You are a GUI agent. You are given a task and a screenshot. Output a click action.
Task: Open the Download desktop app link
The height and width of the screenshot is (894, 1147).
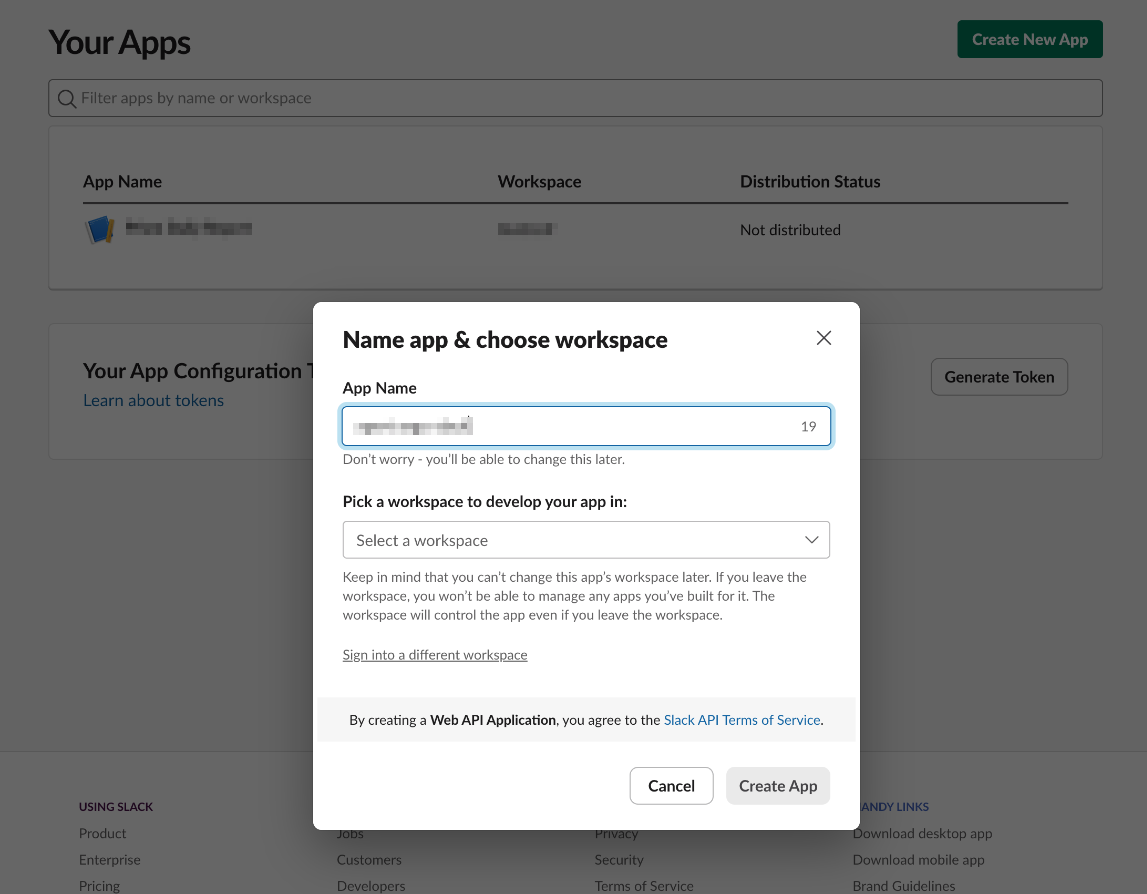pyautogui.click(x=922, y=833)
